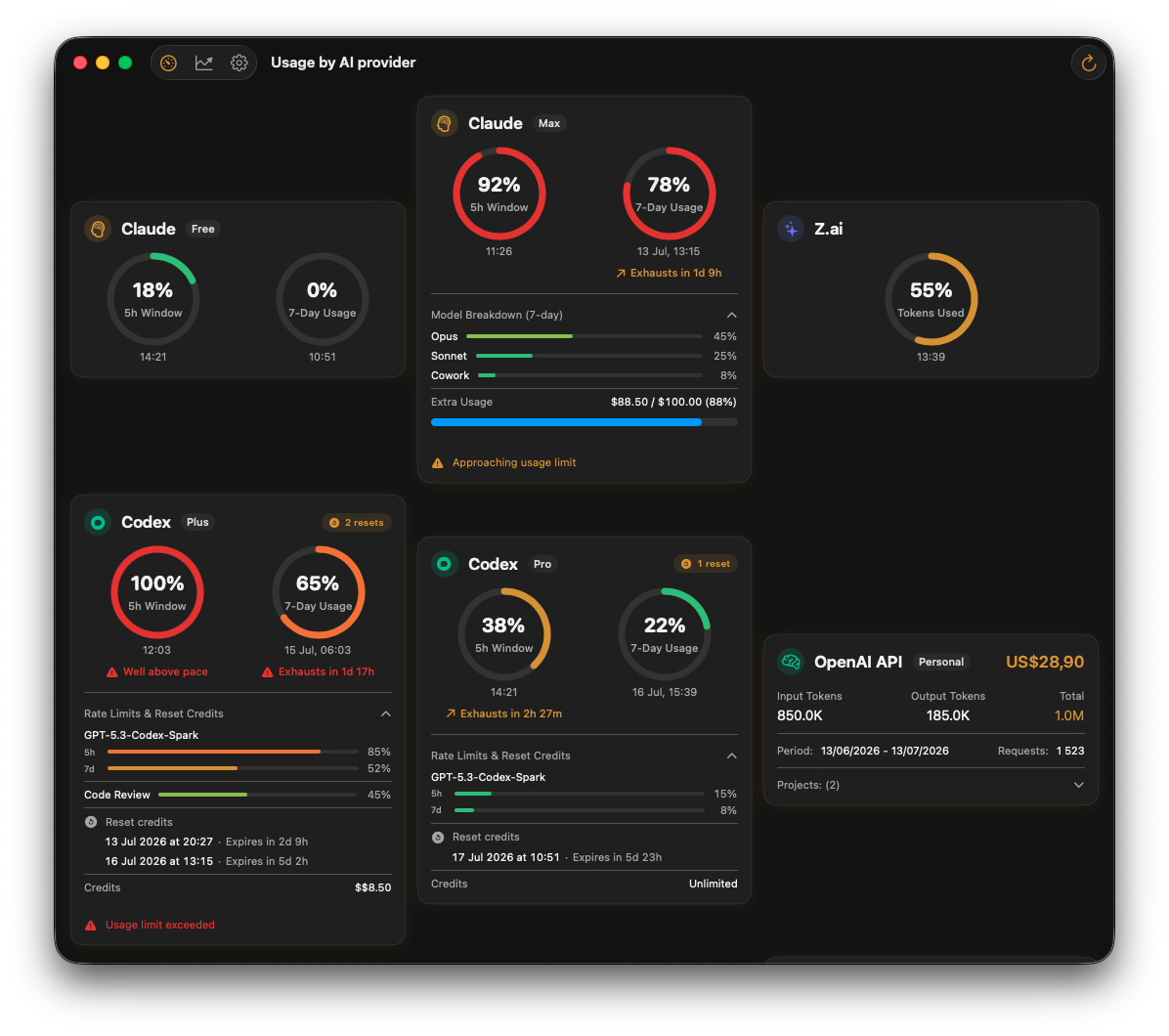
Task: Refresh usage data with the reload button
Action: pos(1089,63)
